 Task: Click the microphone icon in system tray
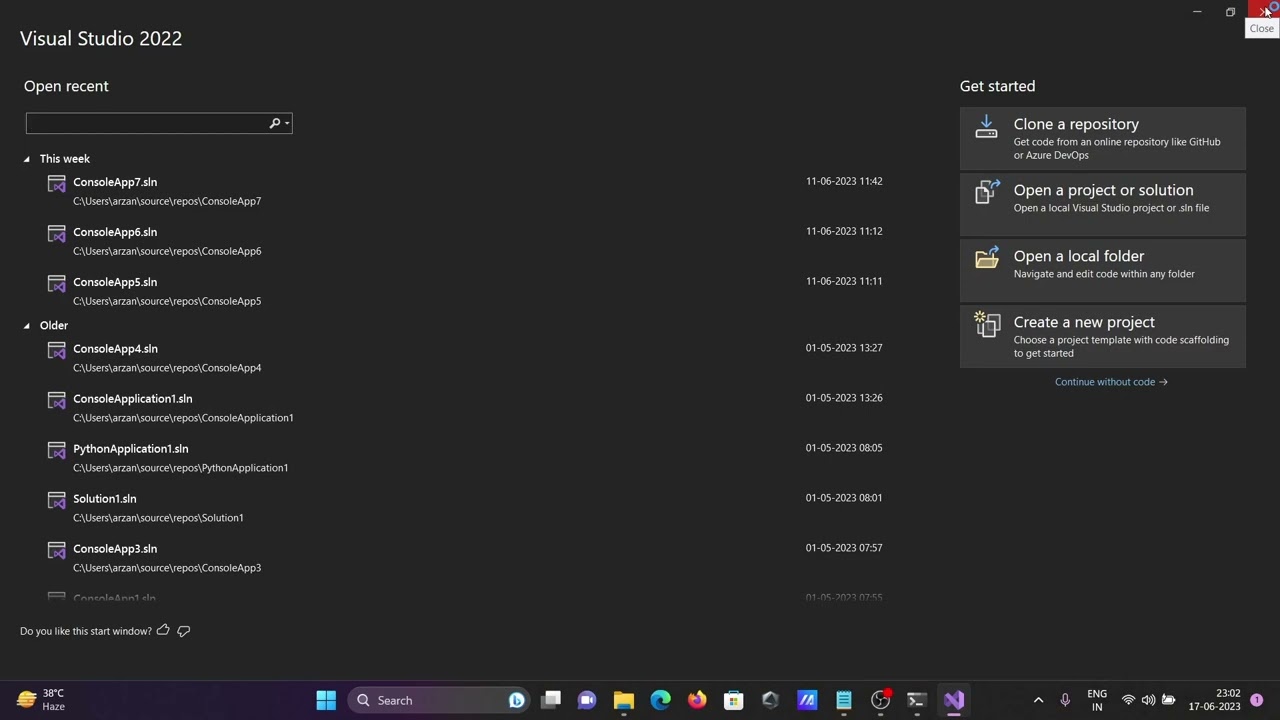pos(1065,700)
